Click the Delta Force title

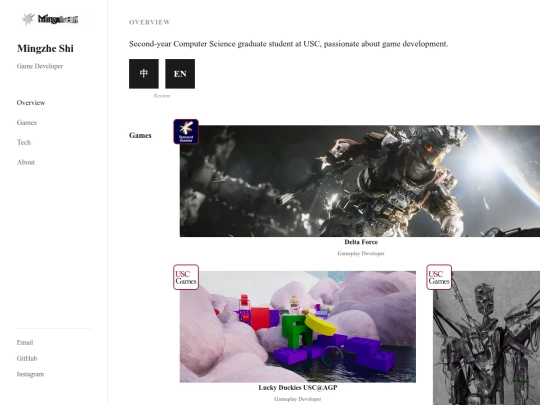tap(361, 242)
